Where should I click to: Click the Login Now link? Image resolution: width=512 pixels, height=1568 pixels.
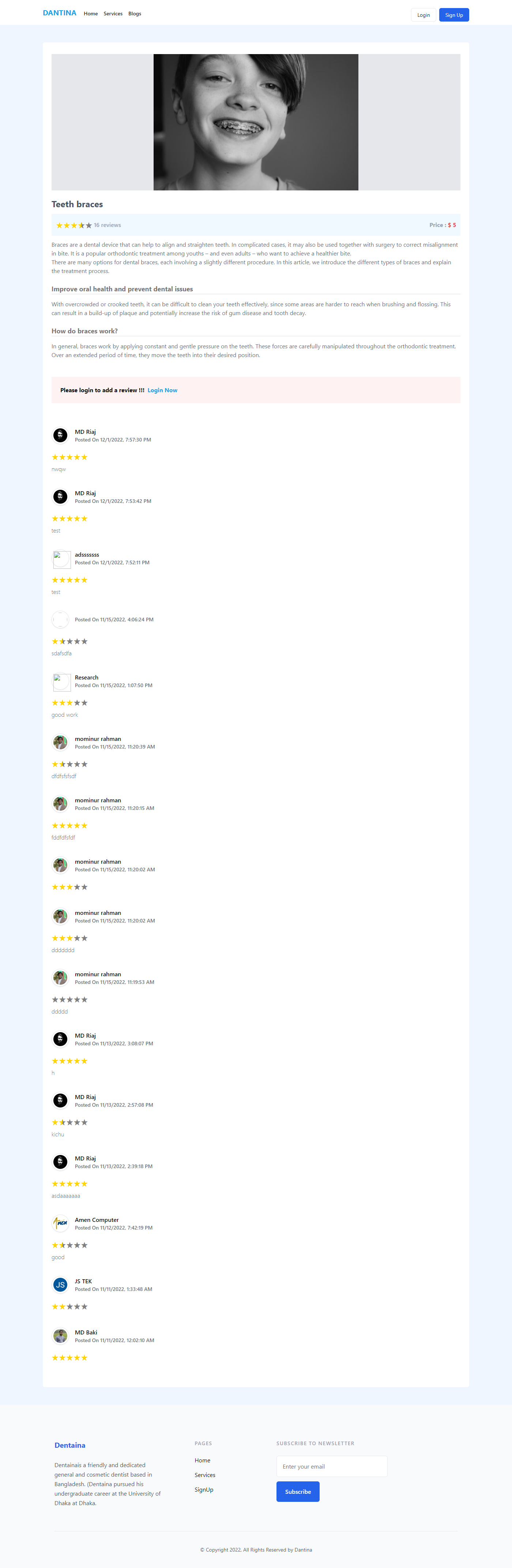(162, 390)
